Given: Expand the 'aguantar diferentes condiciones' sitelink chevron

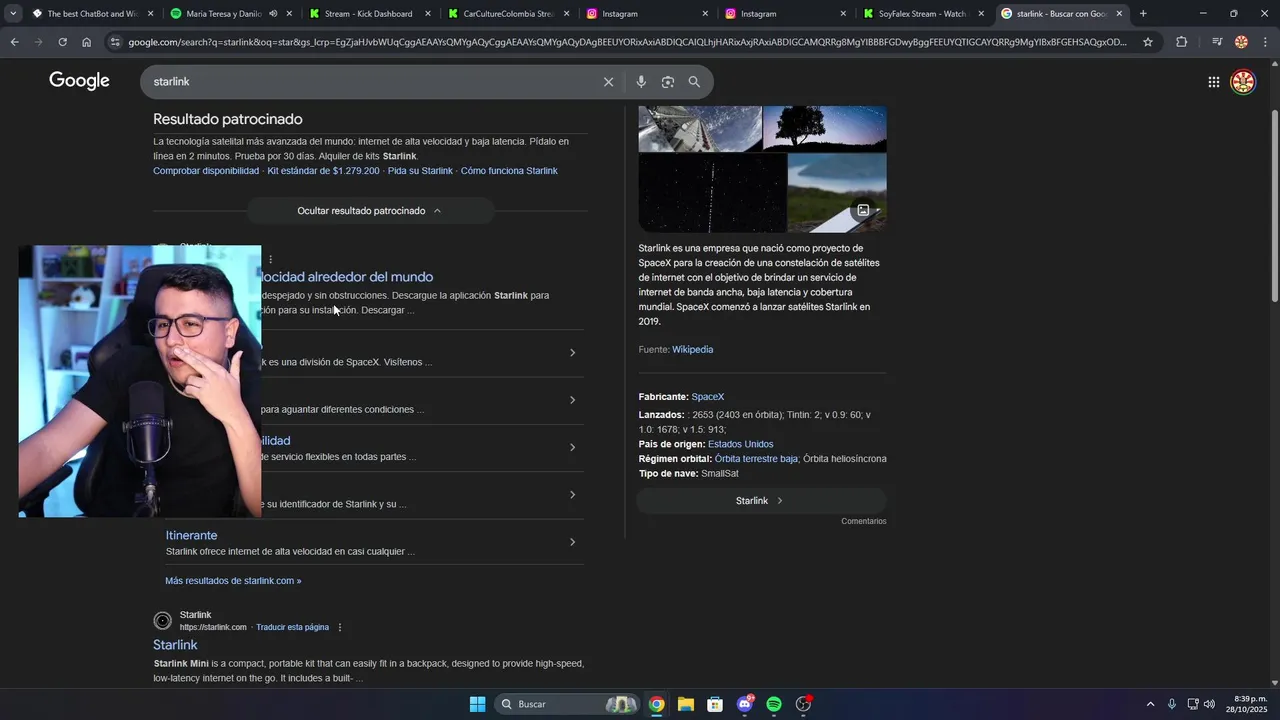Looking at the screenshot, I should [x=572, y=400].
